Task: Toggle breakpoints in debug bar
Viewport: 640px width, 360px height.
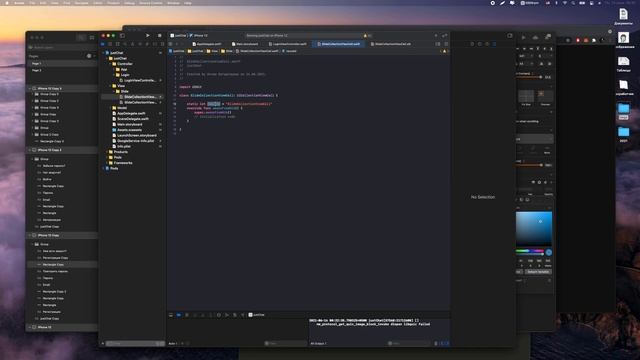Action: point(179,315)
